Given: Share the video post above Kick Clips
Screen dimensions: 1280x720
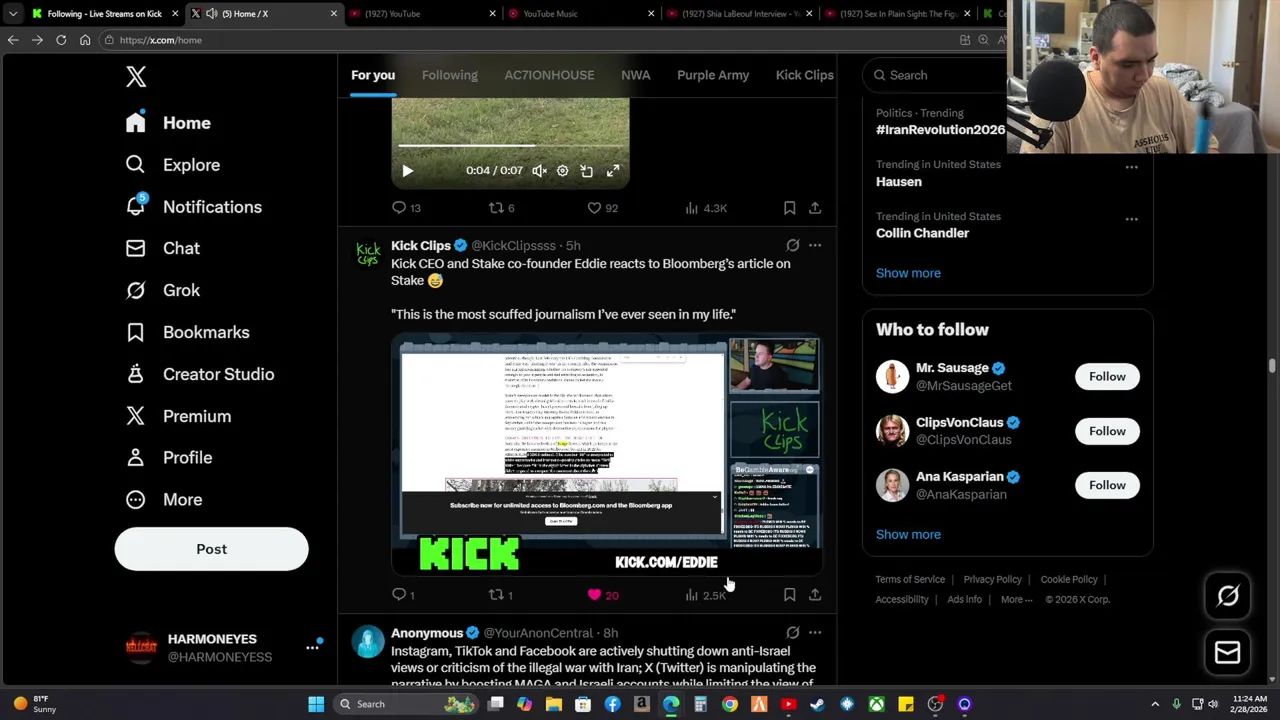Looking at the screenshot, I should pyautogui.click(x=815, y=208).
